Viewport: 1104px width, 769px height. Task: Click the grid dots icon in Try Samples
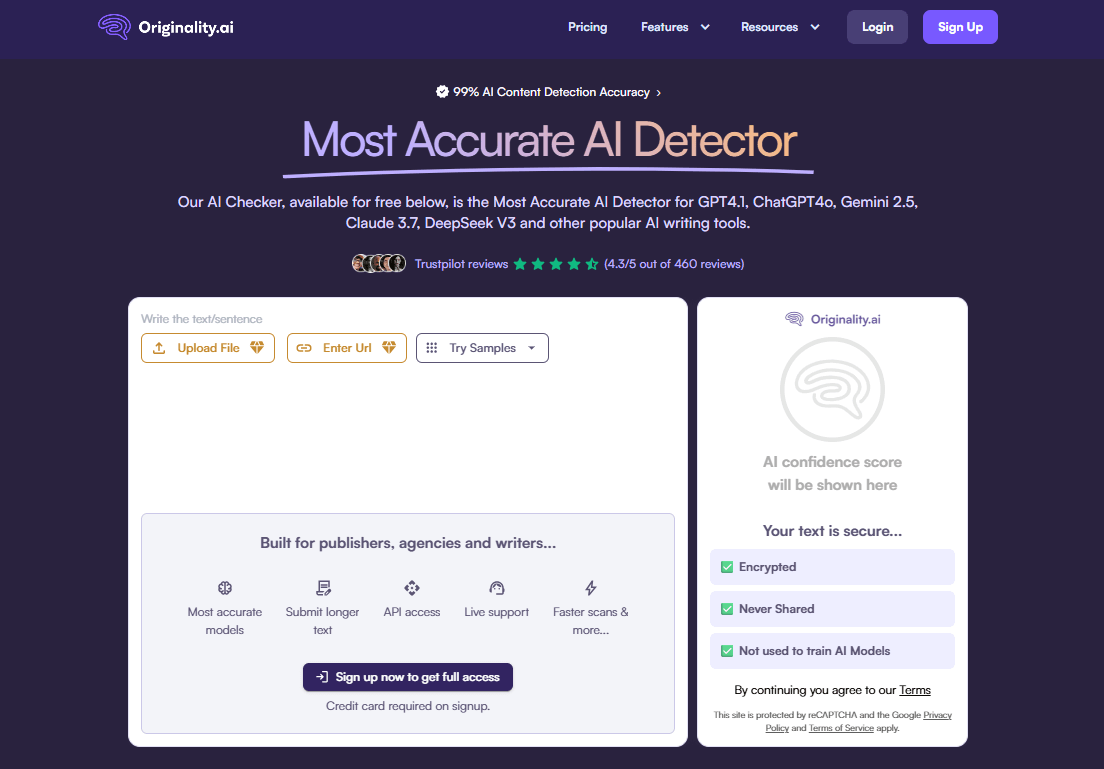click(x=432, y=348)
